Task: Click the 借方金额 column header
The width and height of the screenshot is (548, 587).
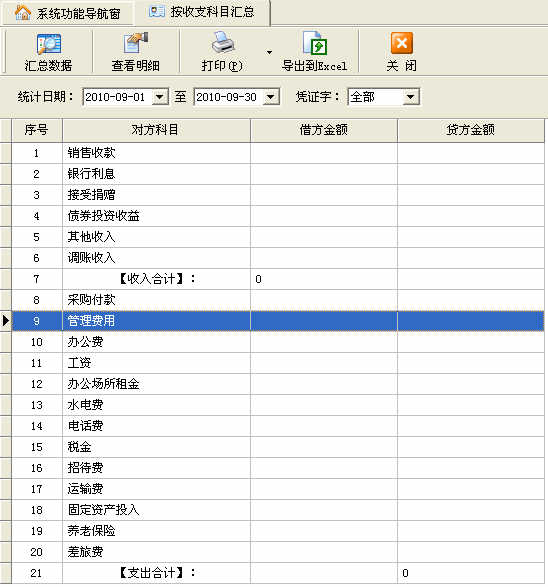Action: (324, 130)
